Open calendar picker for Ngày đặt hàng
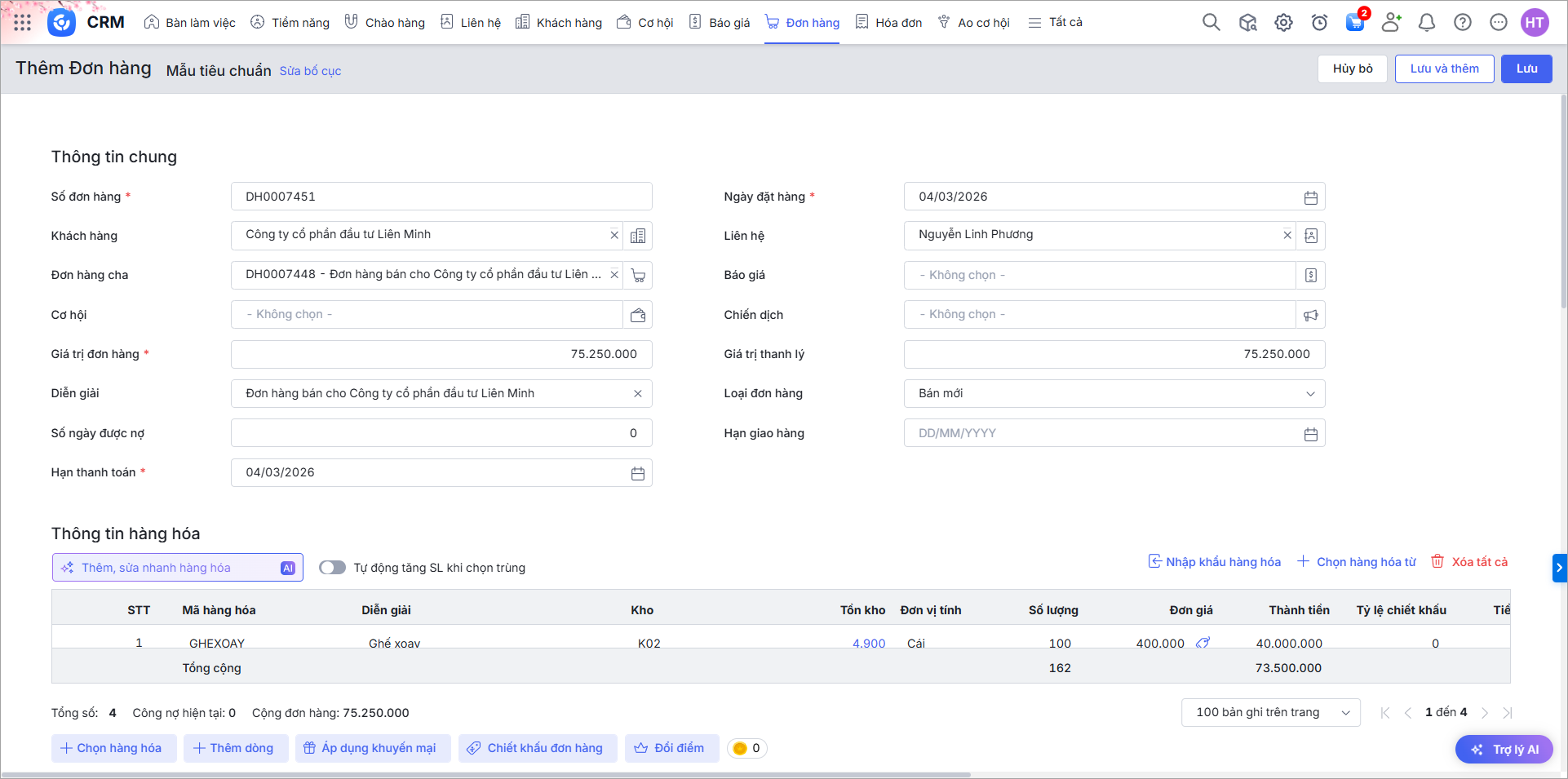Image resolution: width=1568 pixels, height=779 pixels. pyautogui.click(x=1310, y=197)
